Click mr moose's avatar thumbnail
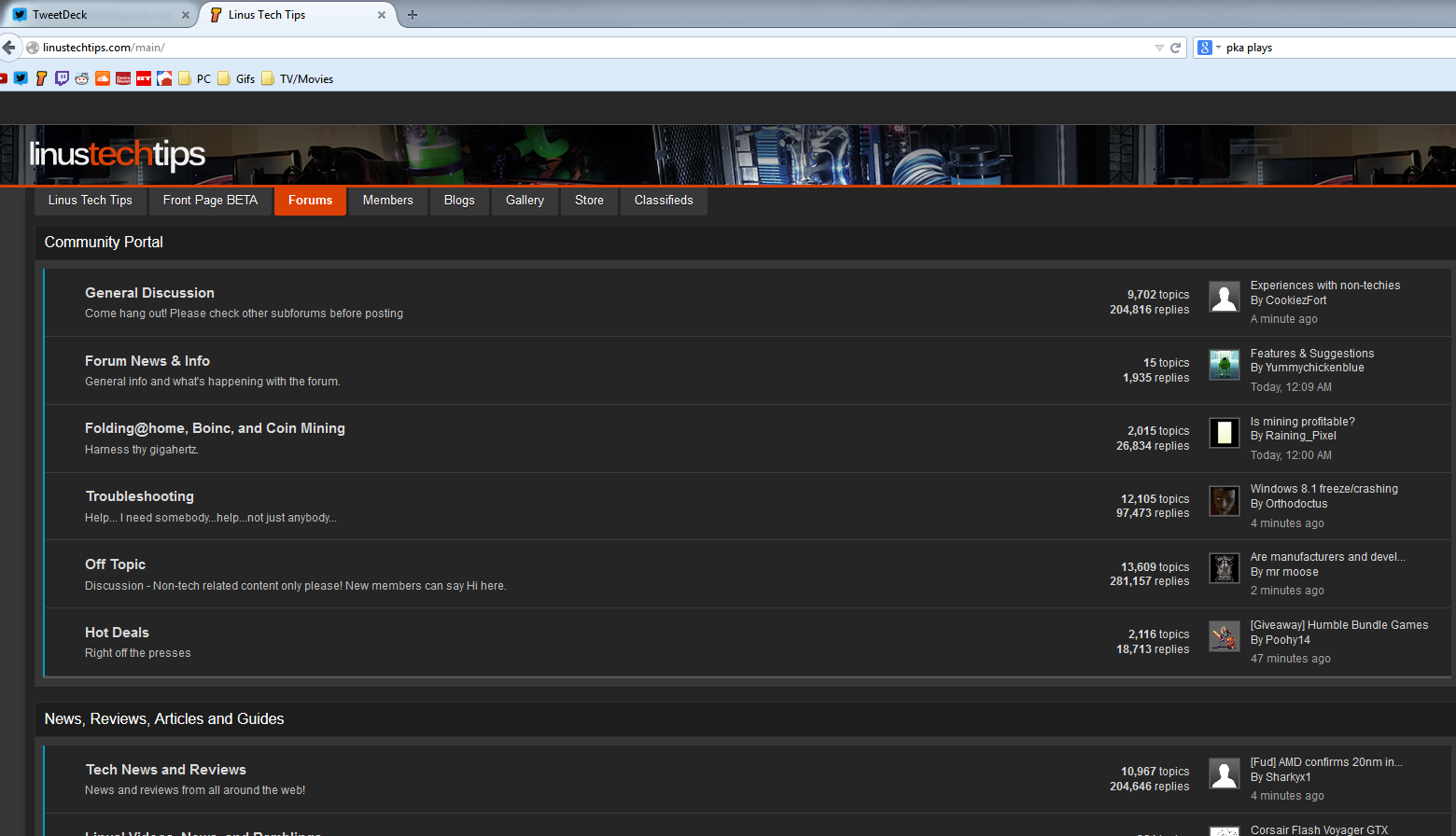The width and height of the screenshot is (1456, 836). (x=1224, y=568)
